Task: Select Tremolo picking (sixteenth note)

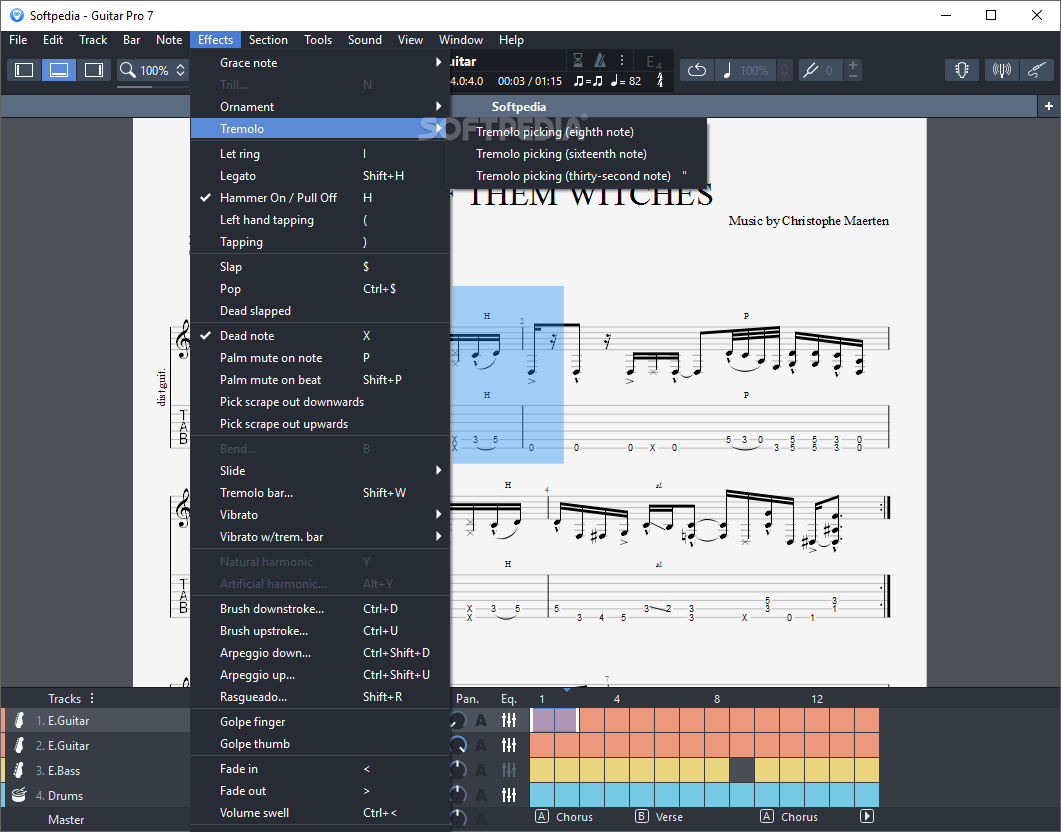Action: tap(578, 154)
